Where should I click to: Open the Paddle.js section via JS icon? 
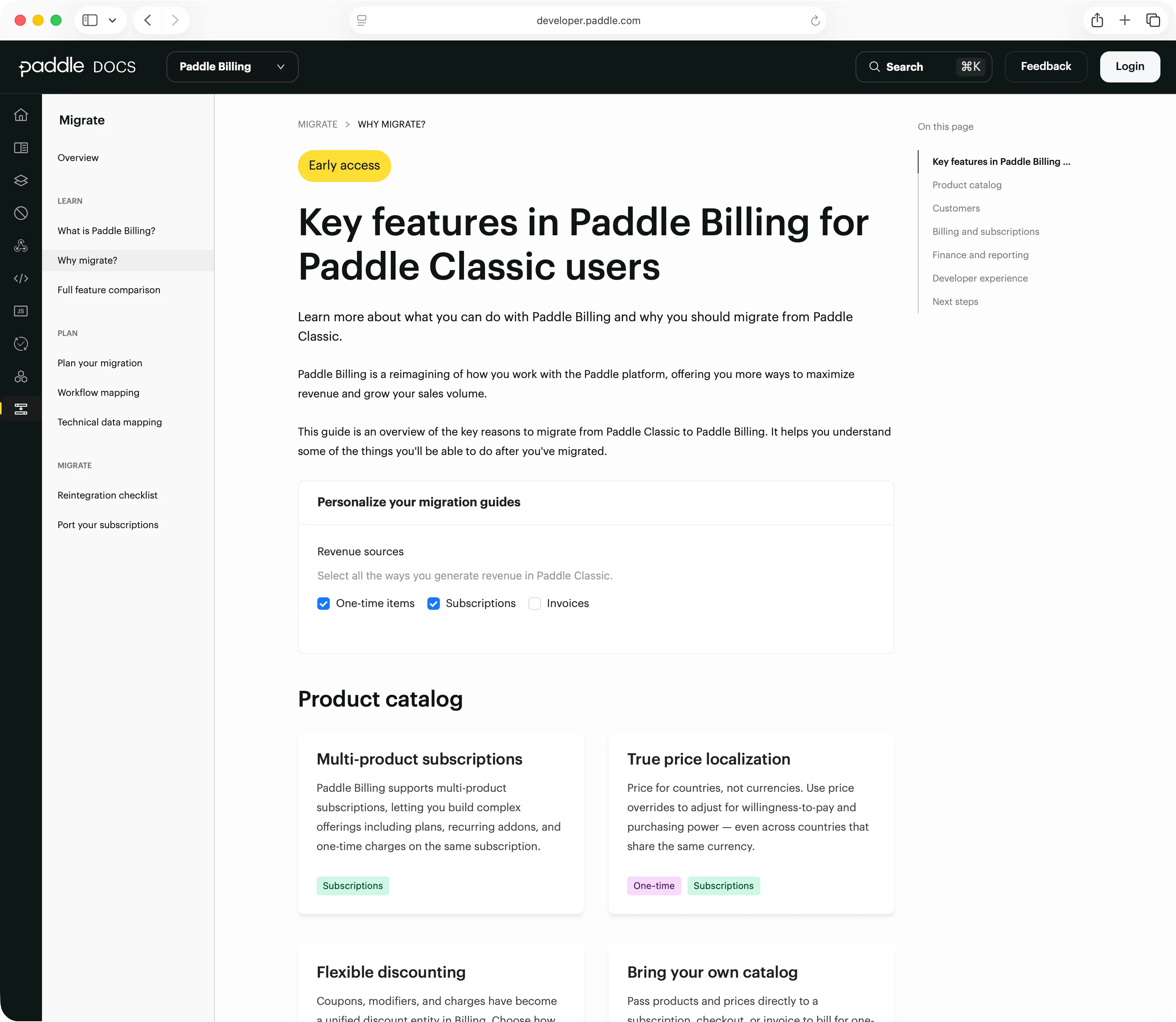click(x=21, y=311)
